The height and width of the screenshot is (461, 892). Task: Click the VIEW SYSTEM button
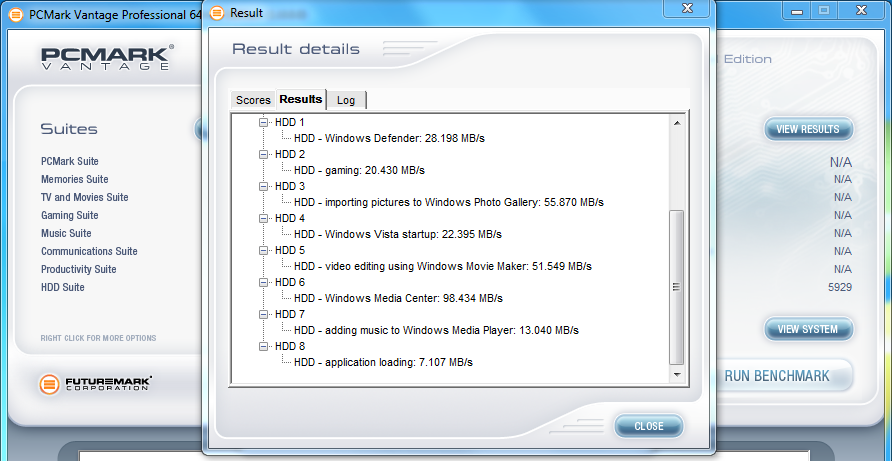click(x=808, y=329)
